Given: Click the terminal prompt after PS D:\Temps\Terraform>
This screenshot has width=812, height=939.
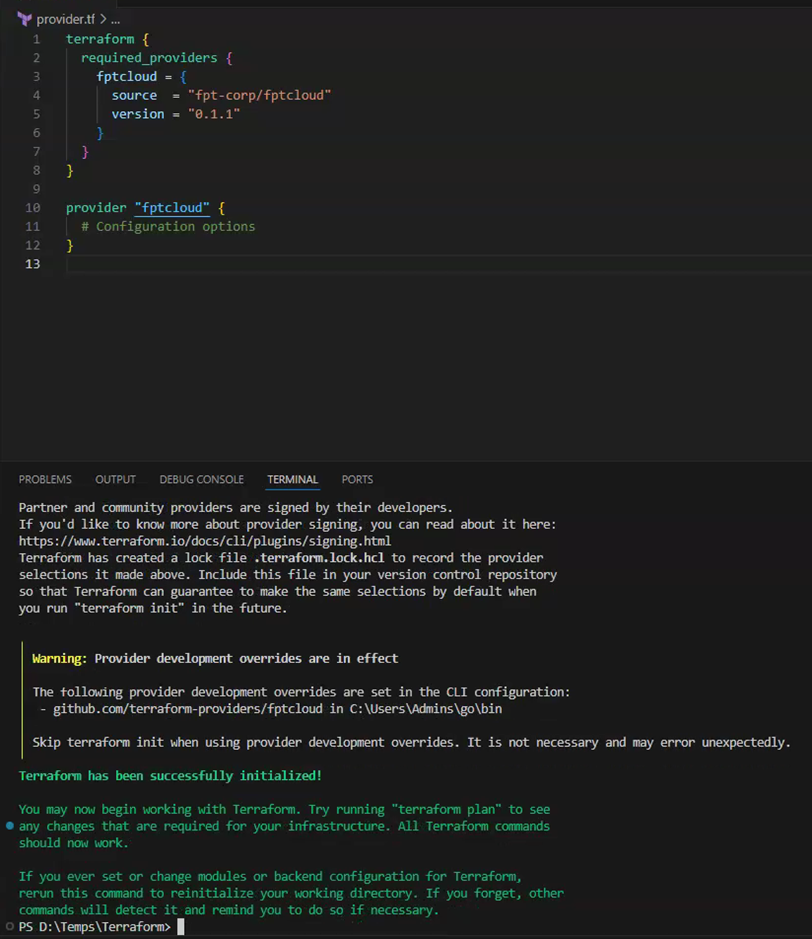Looking at the screenshot, I should click(x=181, y=927).
